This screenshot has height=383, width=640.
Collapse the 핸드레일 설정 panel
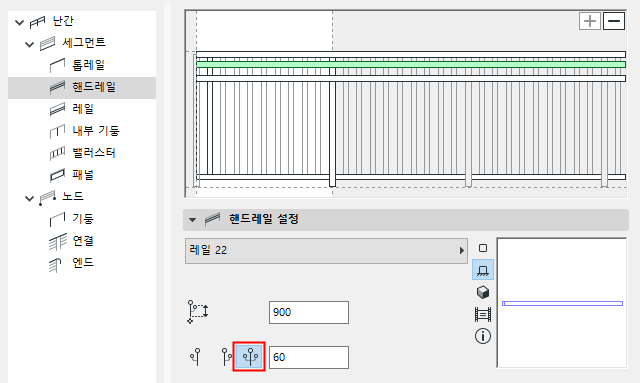point(192,220)
